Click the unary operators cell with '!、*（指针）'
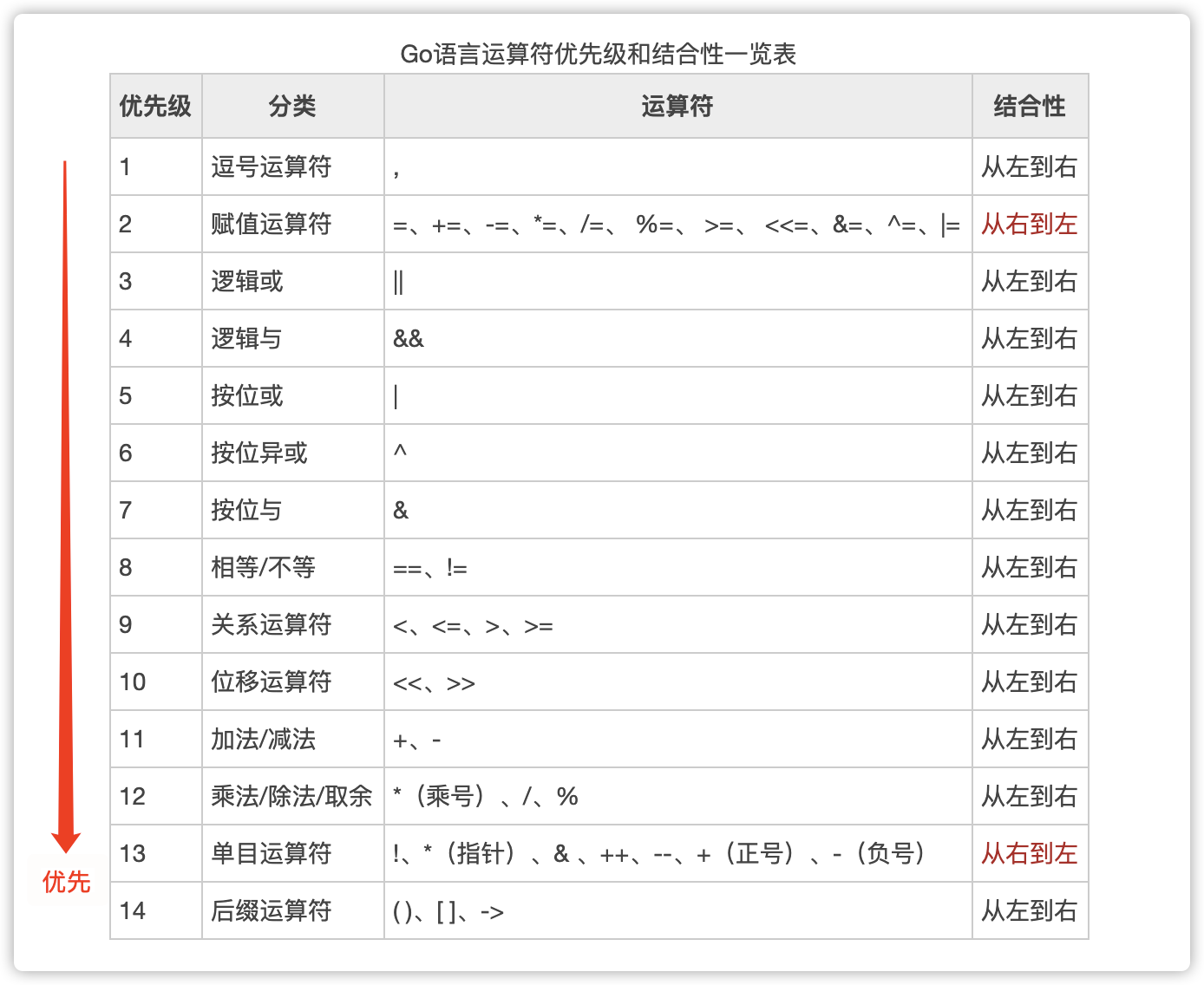 click(677, 853)
